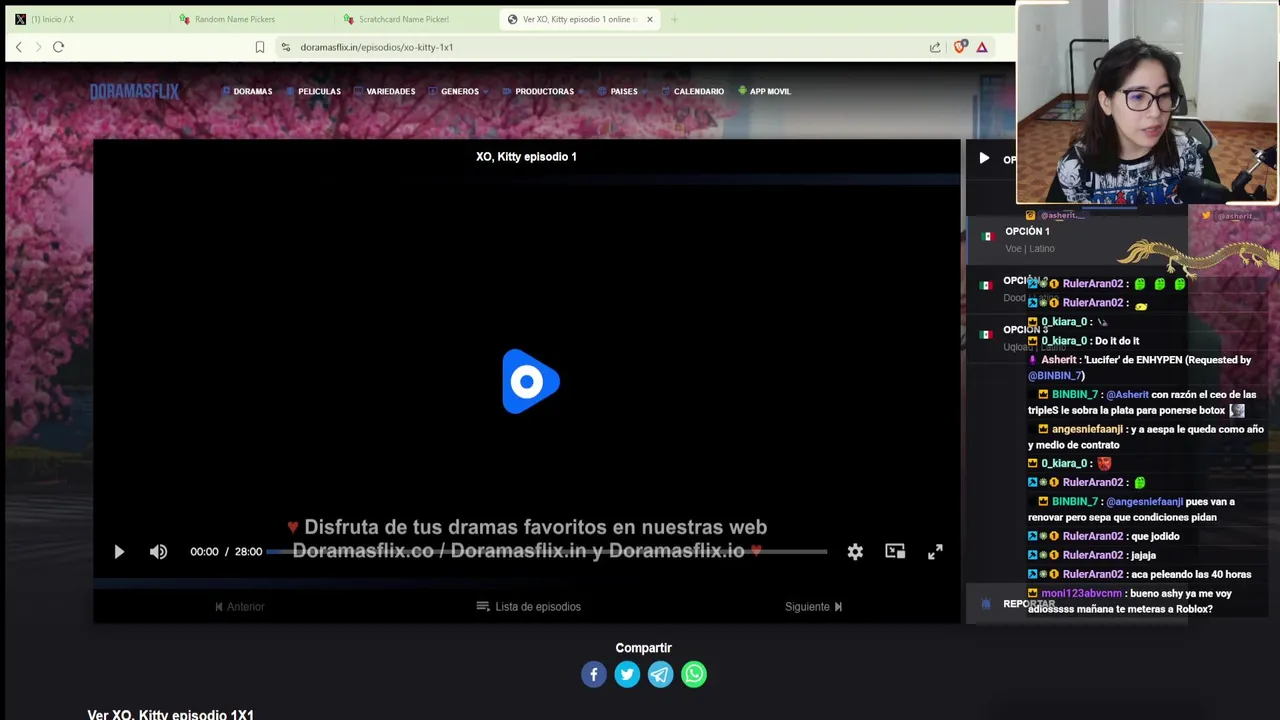Click play icon above server options
Screen dimensions: 1280x720
984,158
